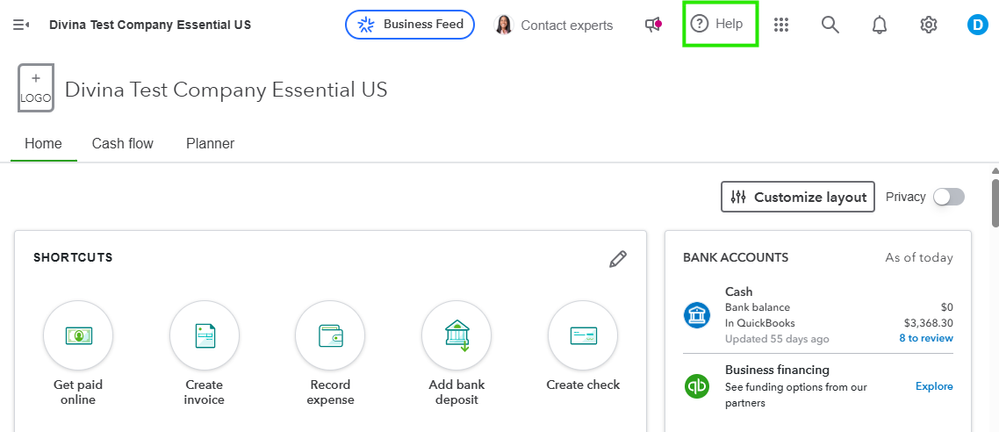Open the megaphone announcements icon
Viewport: 999px width, 432px height.
click(x=653, y=25)
